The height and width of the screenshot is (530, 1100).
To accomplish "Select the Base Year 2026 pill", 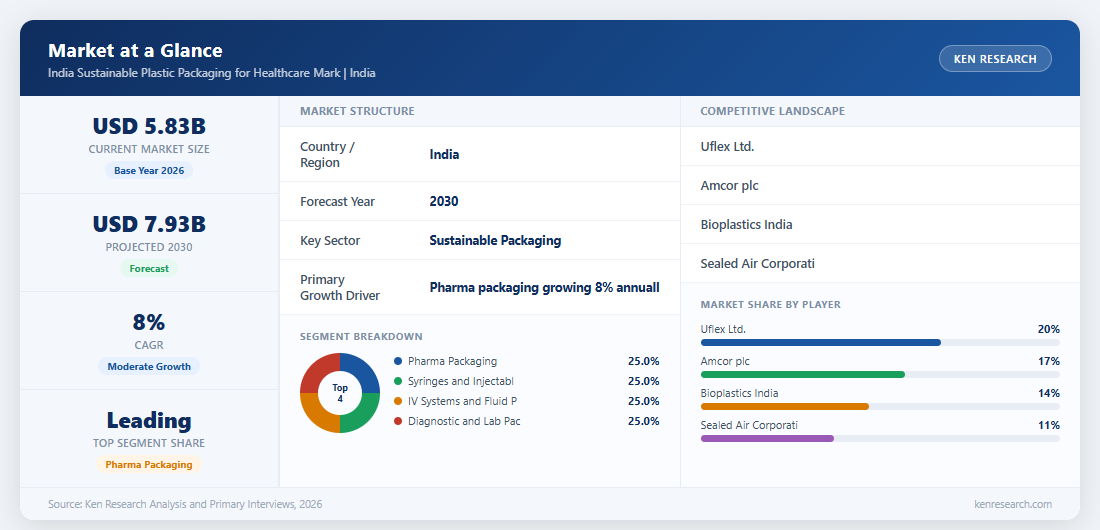I will tap(149, 171).
